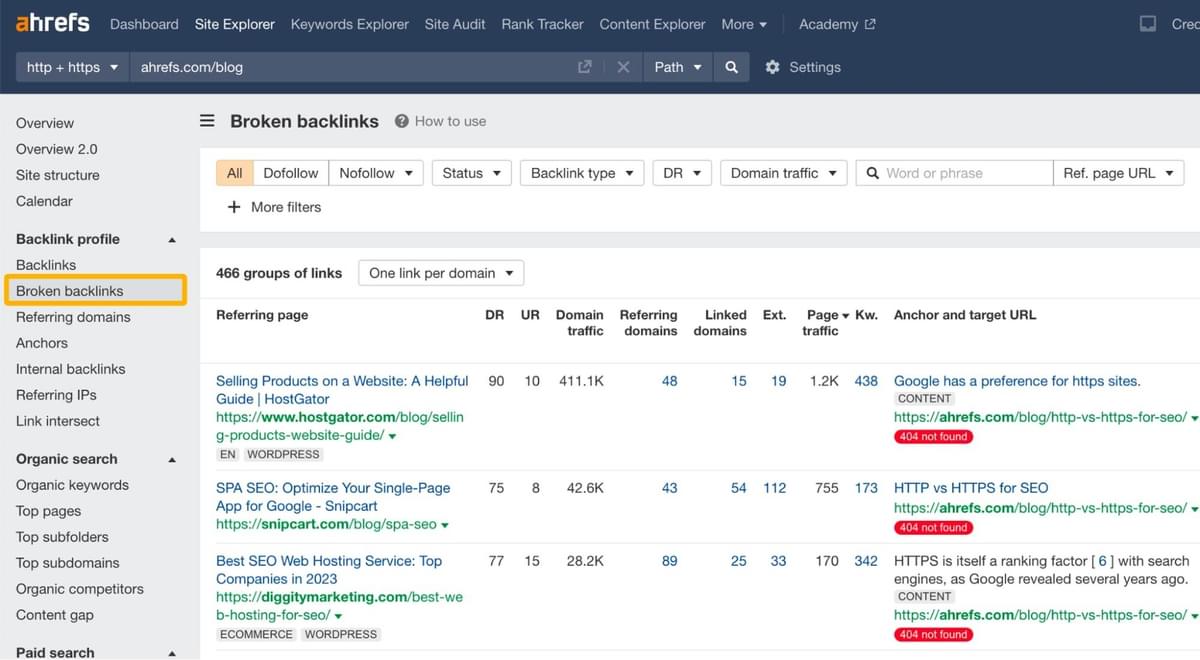Viewport: 1200px width, 660px height.
Task: Expand the hostgator referring page URL arrow
Action: tap(392, 437)
